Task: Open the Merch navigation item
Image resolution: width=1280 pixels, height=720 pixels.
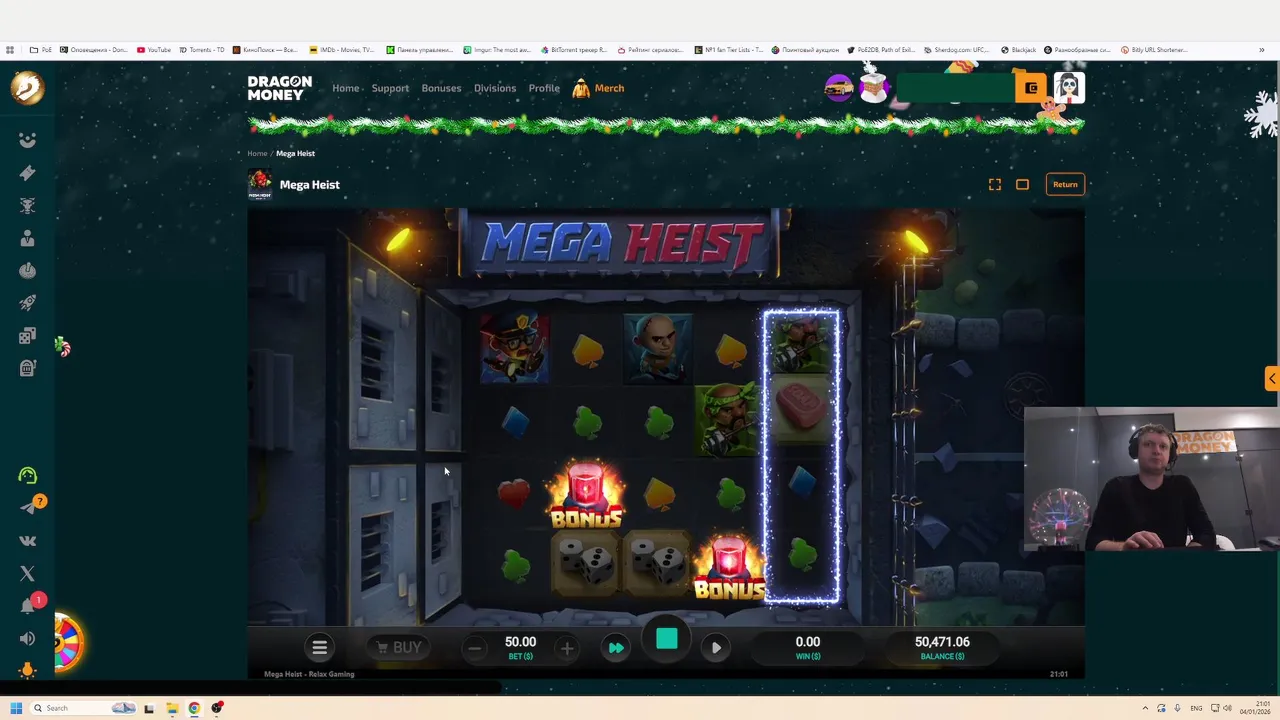Action: click(x=598, y=88)
